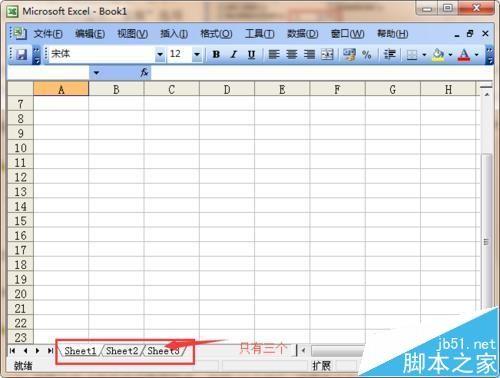500x378 pixels.
Task: Toggle Italic formatting
Action: [x=234, y=54]
